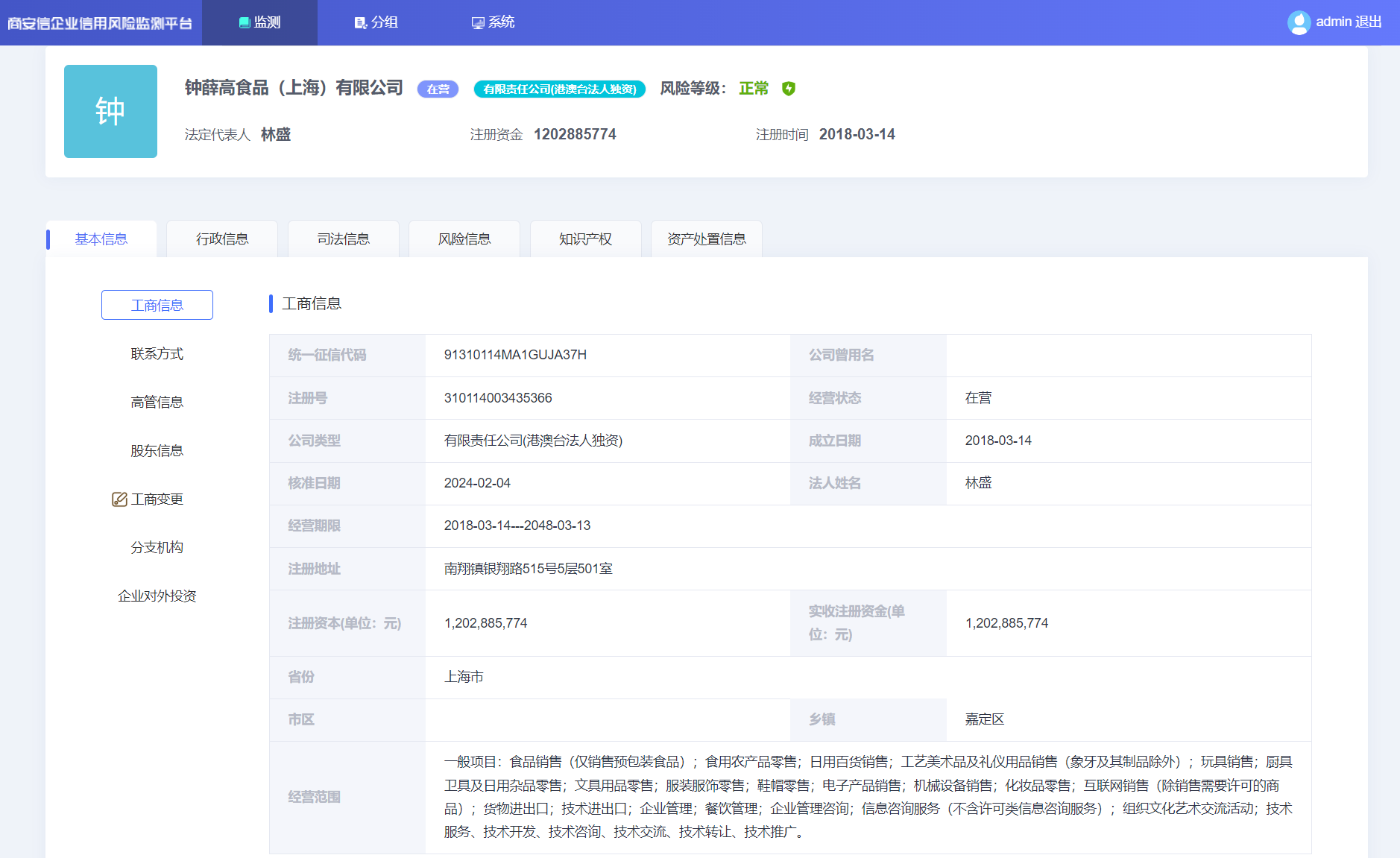
Task: Click the 有限责任公司(港澳台法人独资) type badge
Action: point(559,89)
